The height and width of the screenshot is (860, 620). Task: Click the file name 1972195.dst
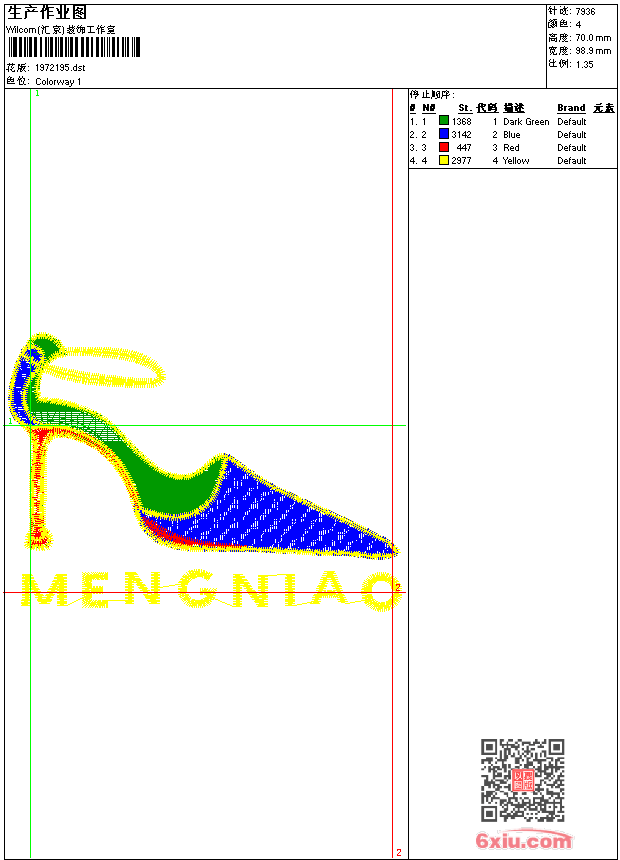click(60, 68)
